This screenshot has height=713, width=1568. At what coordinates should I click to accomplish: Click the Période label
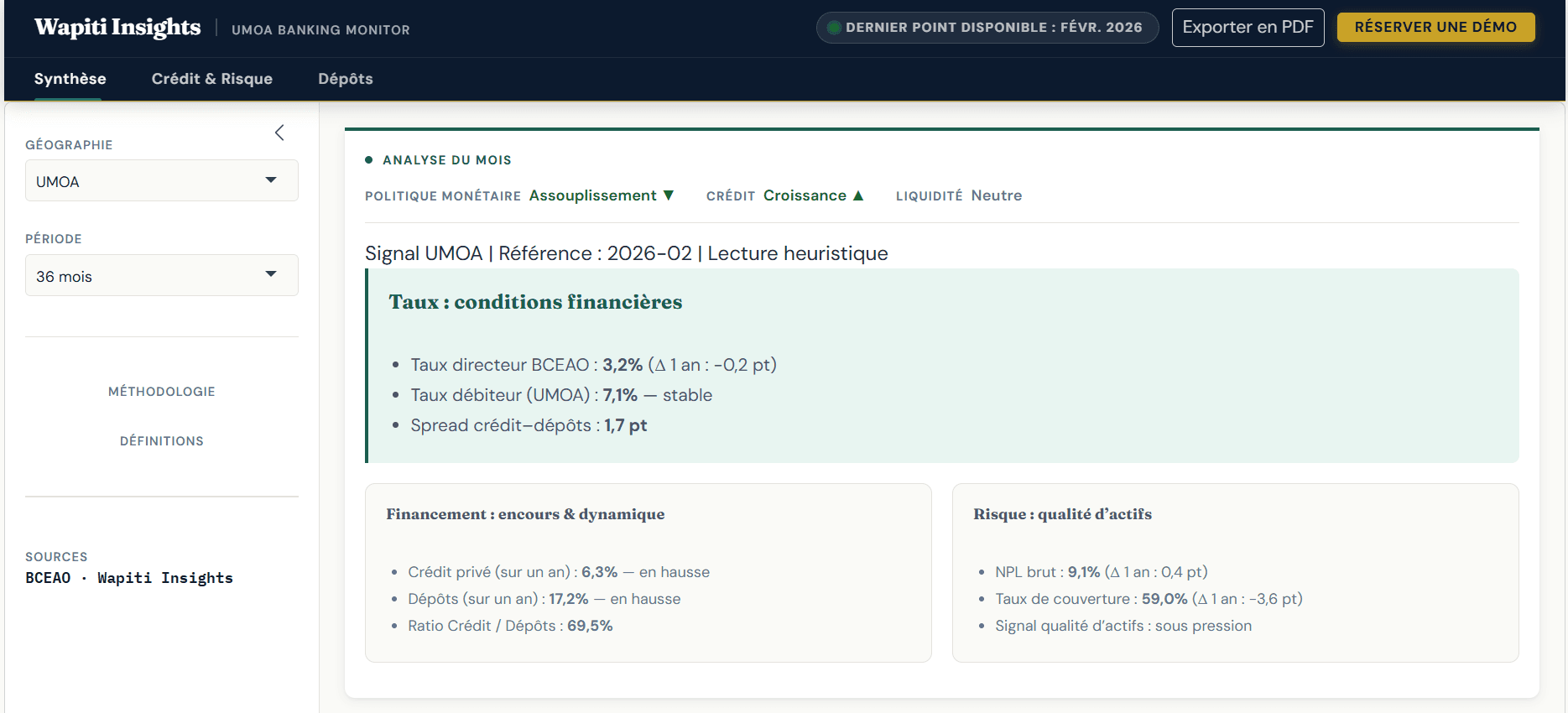tap(54, 239)
